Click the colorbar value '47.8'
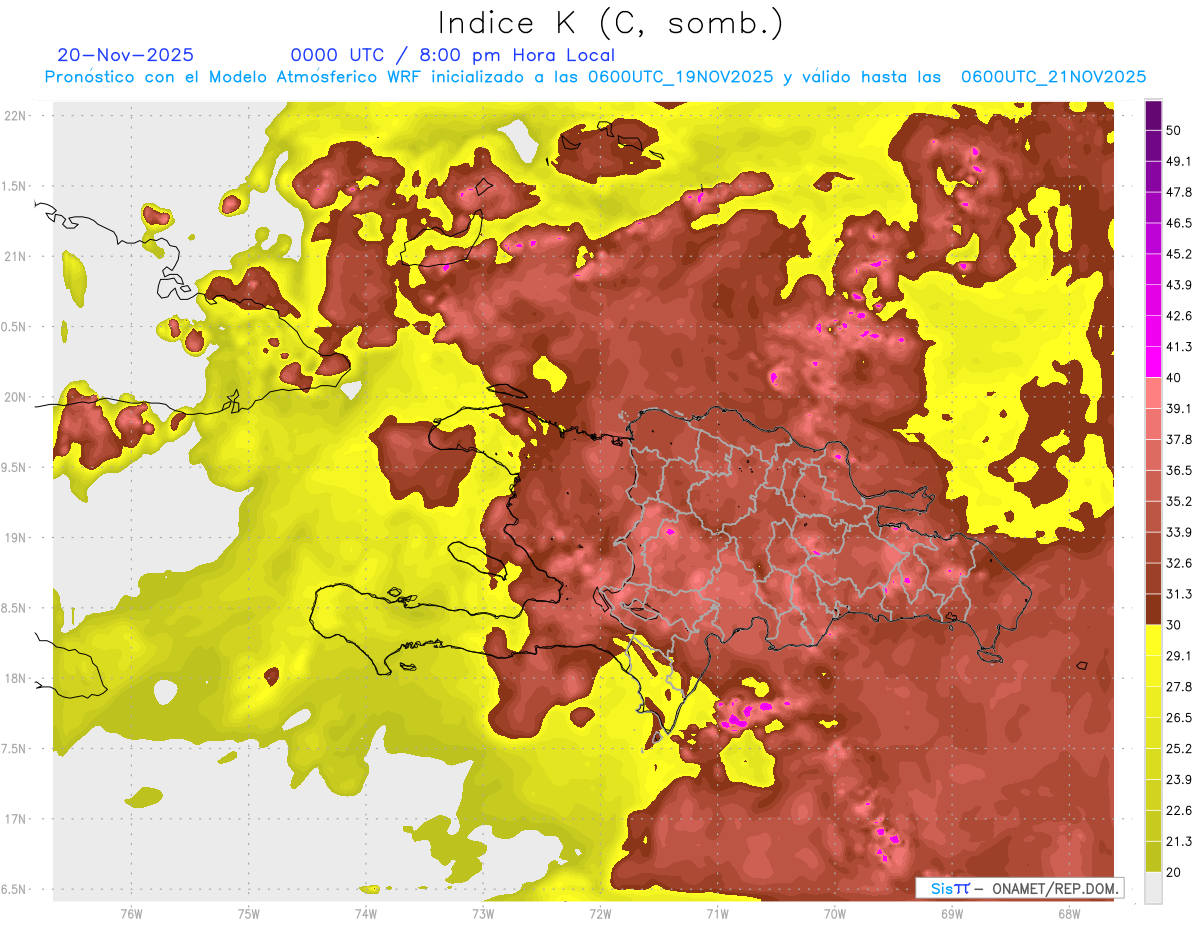 pos(1178,192)
